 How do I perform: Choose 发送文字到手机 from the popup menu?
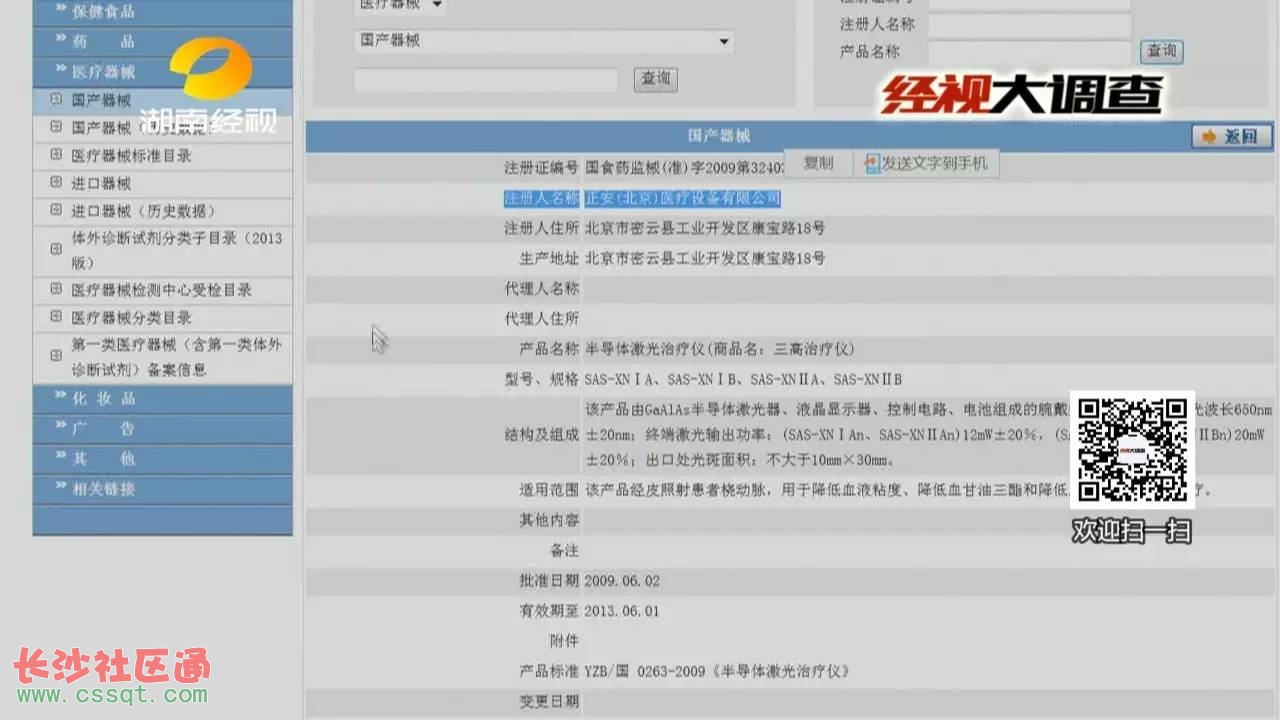pyautogui.click(x=926, y=163)
